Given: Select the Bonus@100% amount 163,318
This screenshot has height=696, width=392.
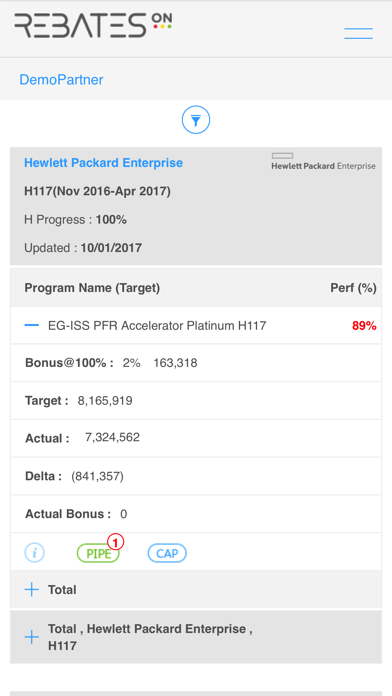Looking at the screenshot, I should coord(175,363).
